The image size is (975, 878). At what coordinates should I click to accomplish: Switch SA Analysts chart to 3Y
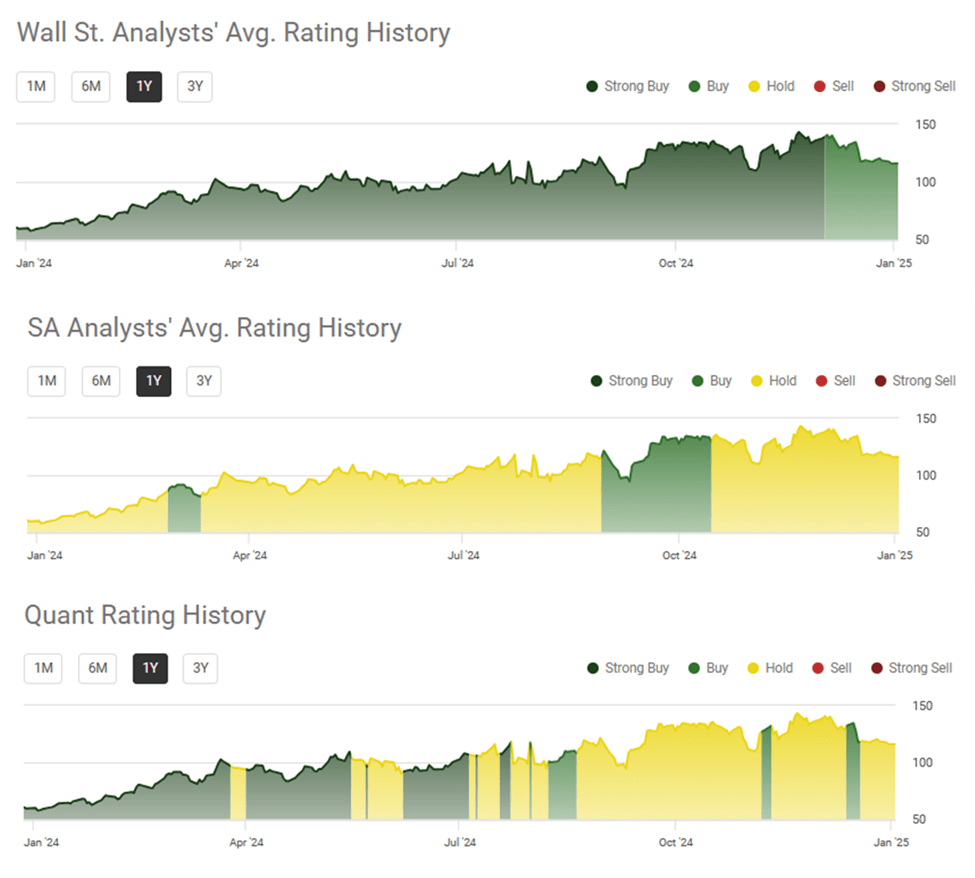[x=204, y=381]
